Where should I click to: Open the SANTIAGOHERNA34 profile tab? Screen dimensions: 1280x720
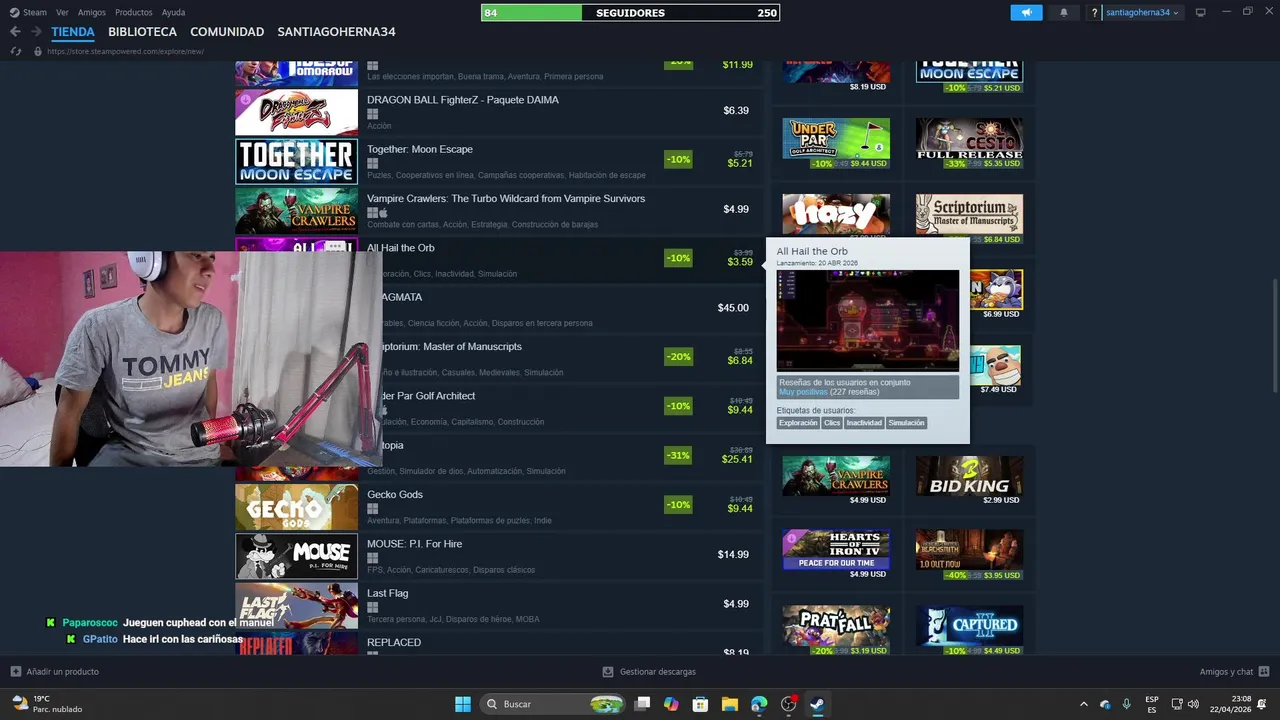pyautogui.click(x=336, y=32)
